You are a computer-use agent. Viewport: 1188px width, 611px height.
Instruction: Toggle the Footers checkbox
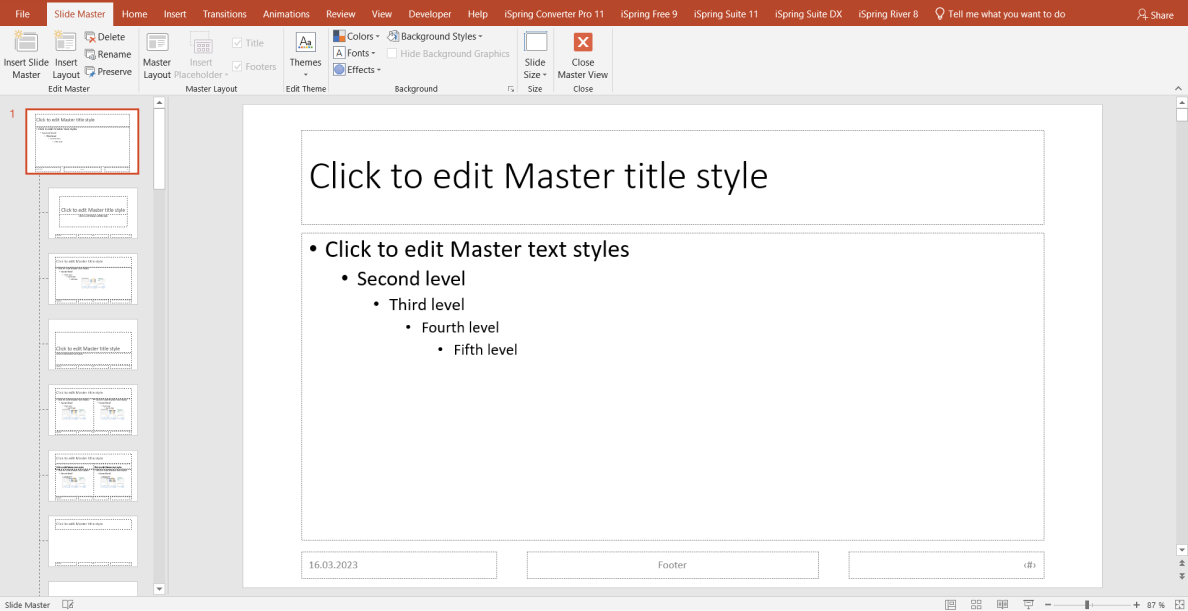tap(238, 65)
